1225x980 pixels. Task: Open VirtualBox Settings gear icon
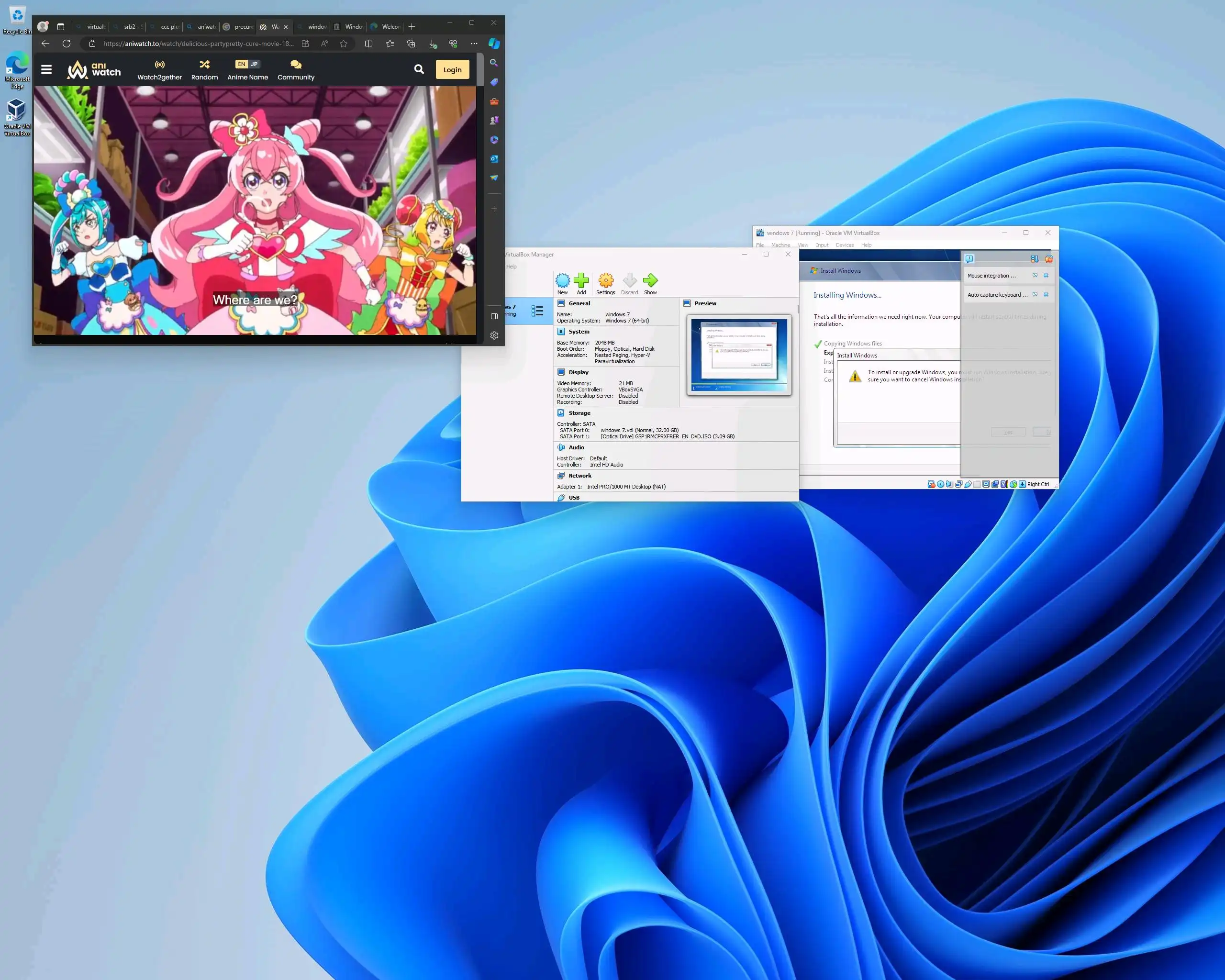click(x=605, y=280)
